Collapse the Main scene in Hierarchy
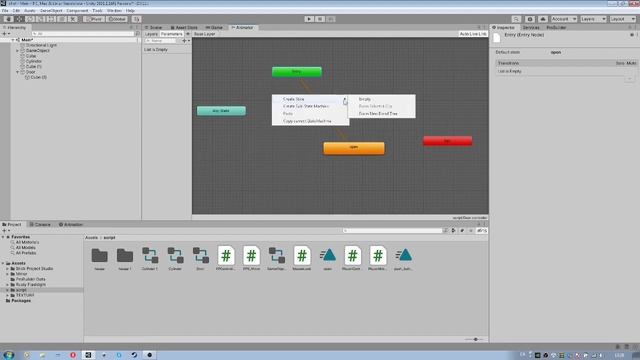The image size is (640, 360). coord(13,40)
